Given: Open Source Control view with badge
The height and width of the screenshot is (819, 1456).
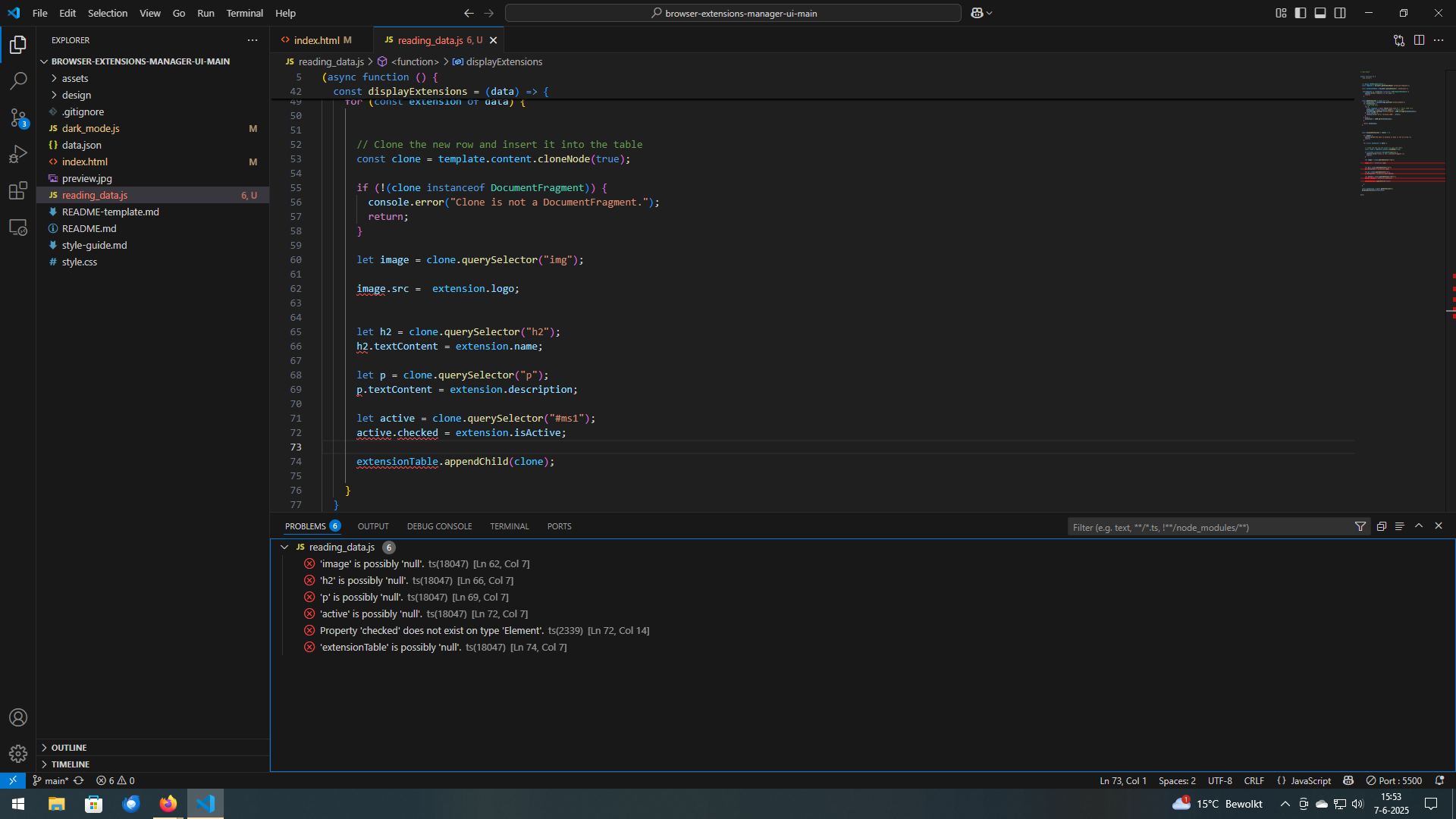Looking at the screenshot, I should pyautogui.click(x=18, y=118).
